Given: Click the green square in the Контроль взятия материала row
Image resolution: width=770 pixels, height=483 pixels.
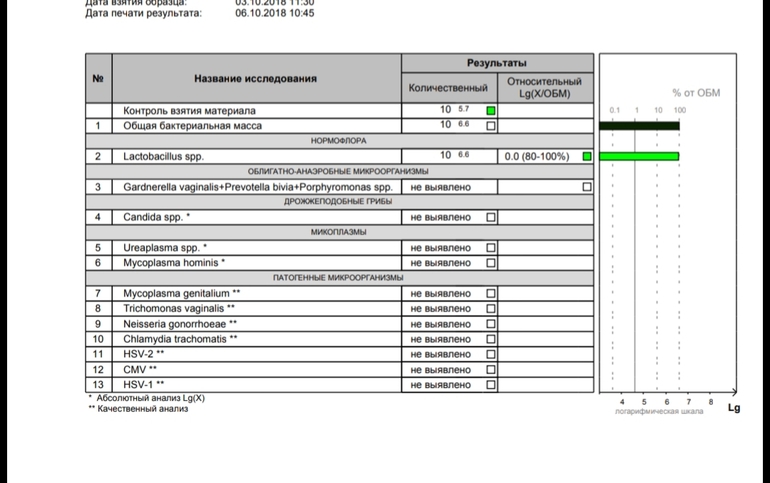Looking at the screenshot, I should [491, 110].
